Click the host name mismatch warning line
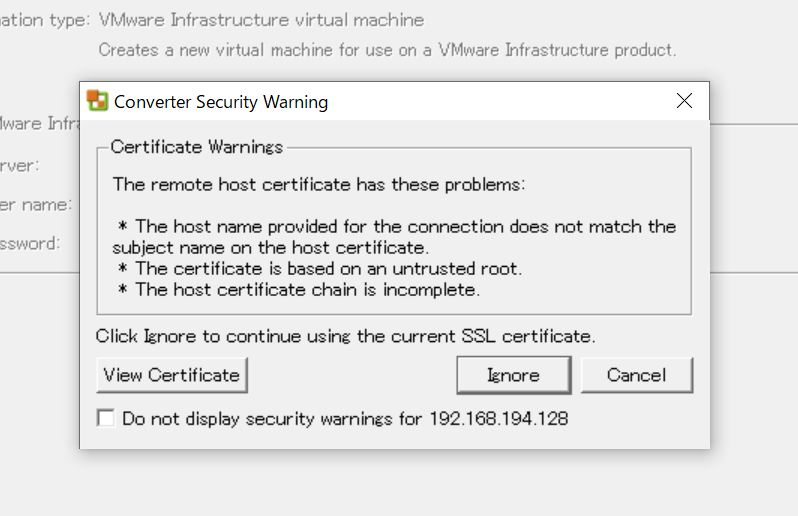Image resolution: width=798 pixels, height=516 pixels. (394, 236)
